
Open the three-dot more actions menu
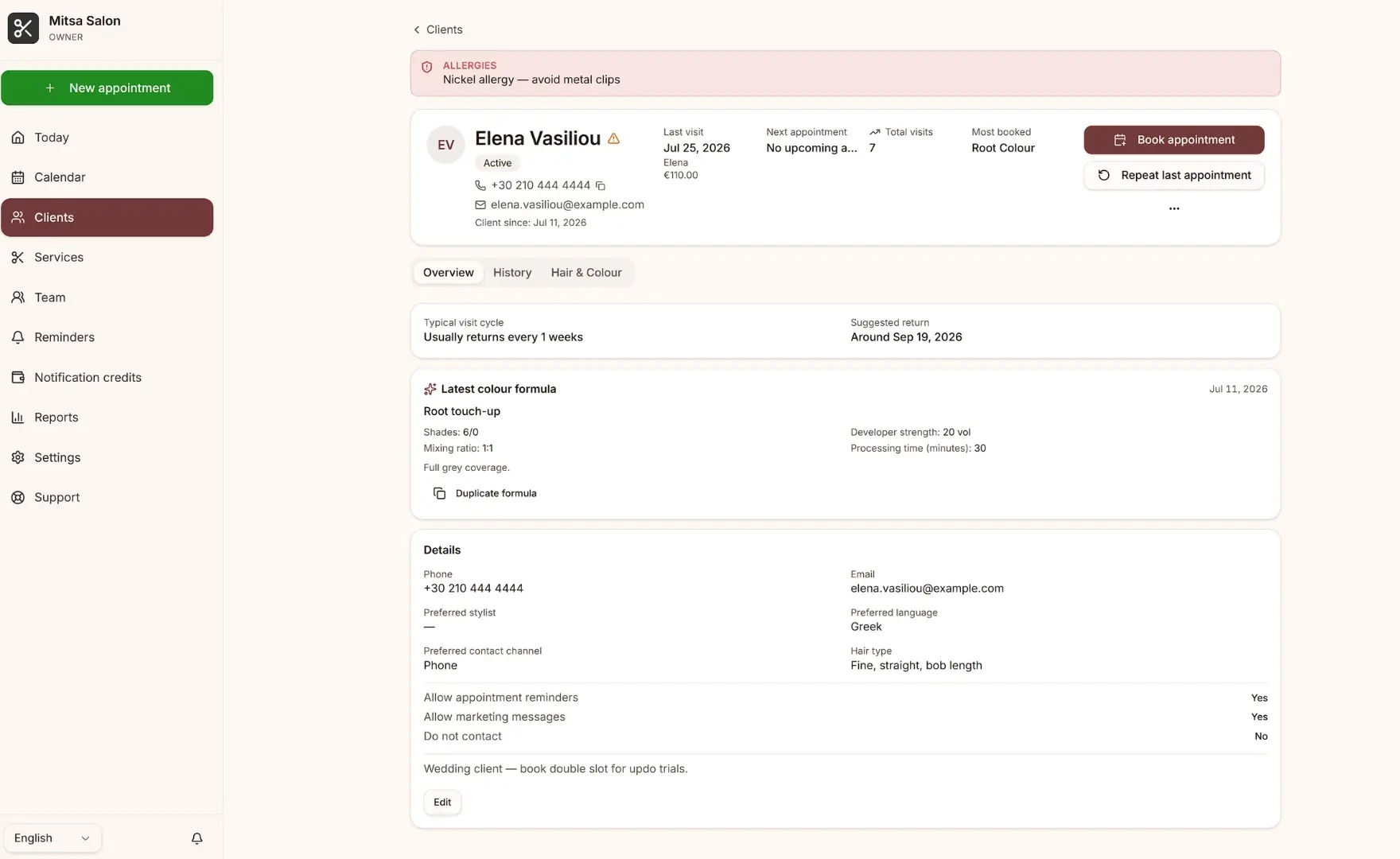coord(1174,208)
